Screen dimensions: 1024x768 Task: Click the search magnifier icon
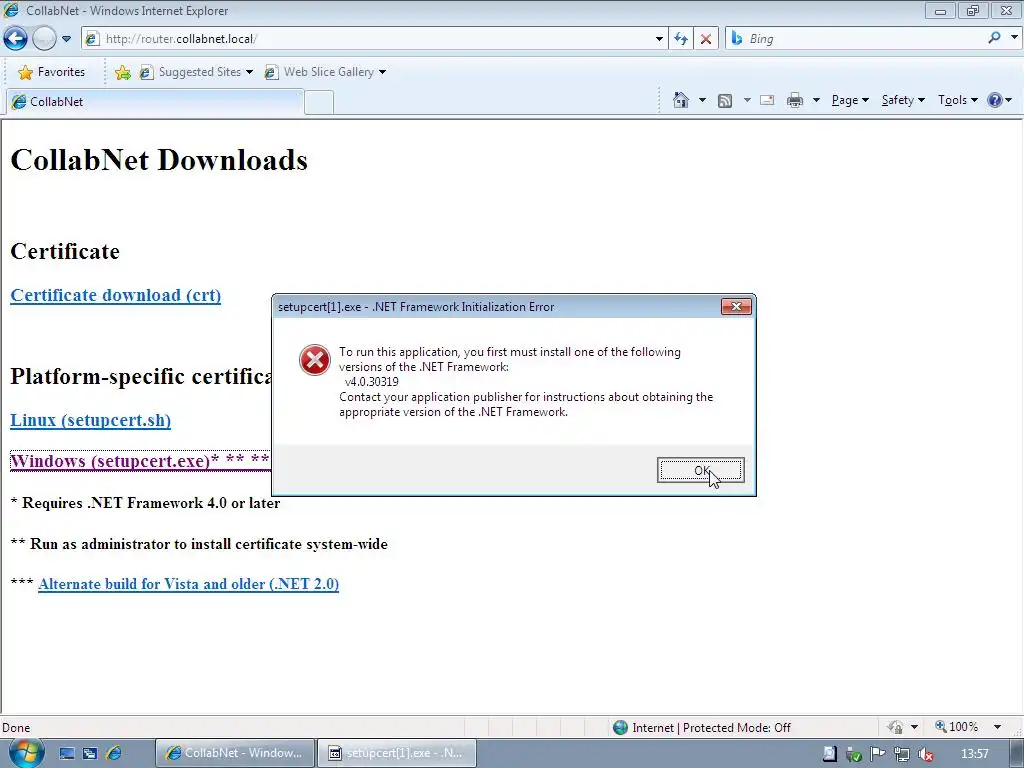click(994, 38)
